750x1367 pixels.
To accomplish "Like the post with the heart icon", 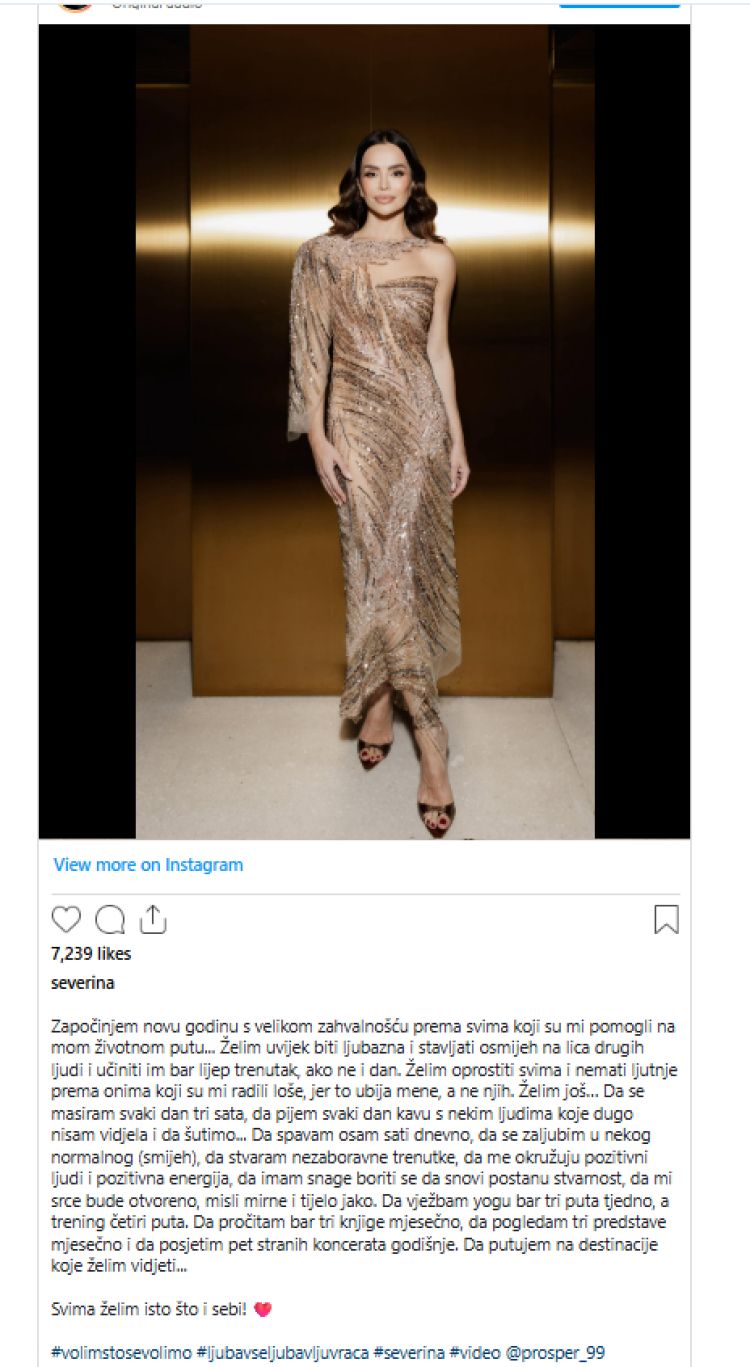I will coord(66,919).
